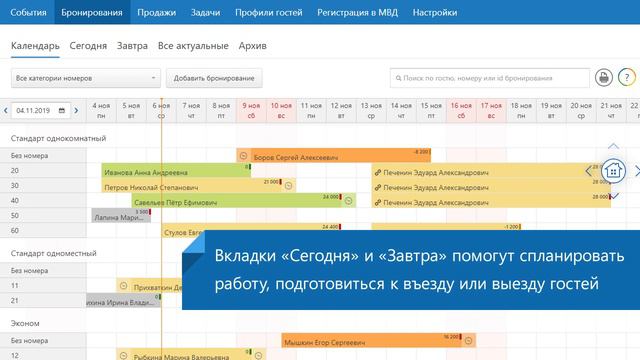Switch to the Календарь tab
640x360 pixels.
point(35,46)
